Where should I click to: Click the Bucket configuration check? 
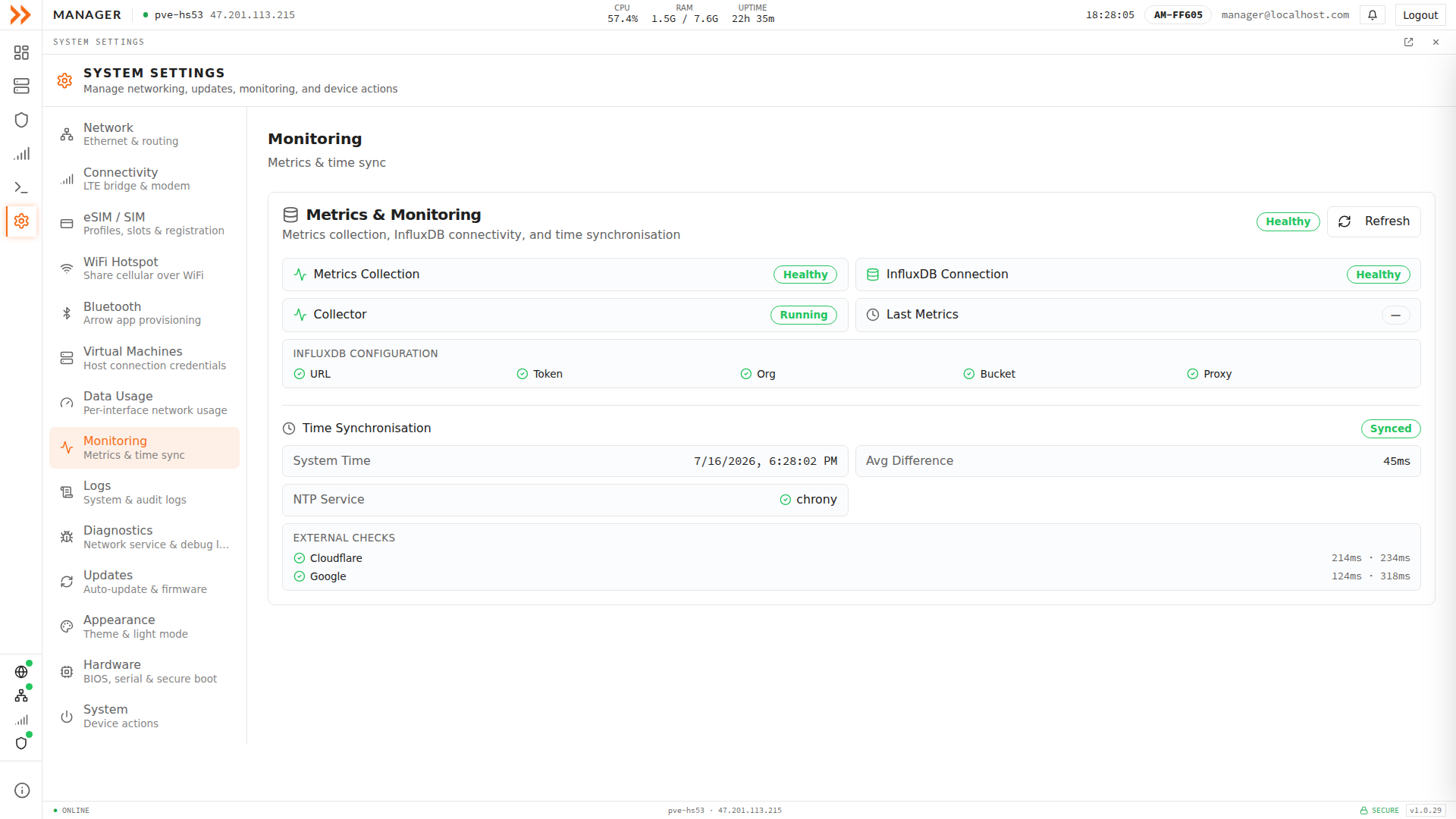click(989, 374)
